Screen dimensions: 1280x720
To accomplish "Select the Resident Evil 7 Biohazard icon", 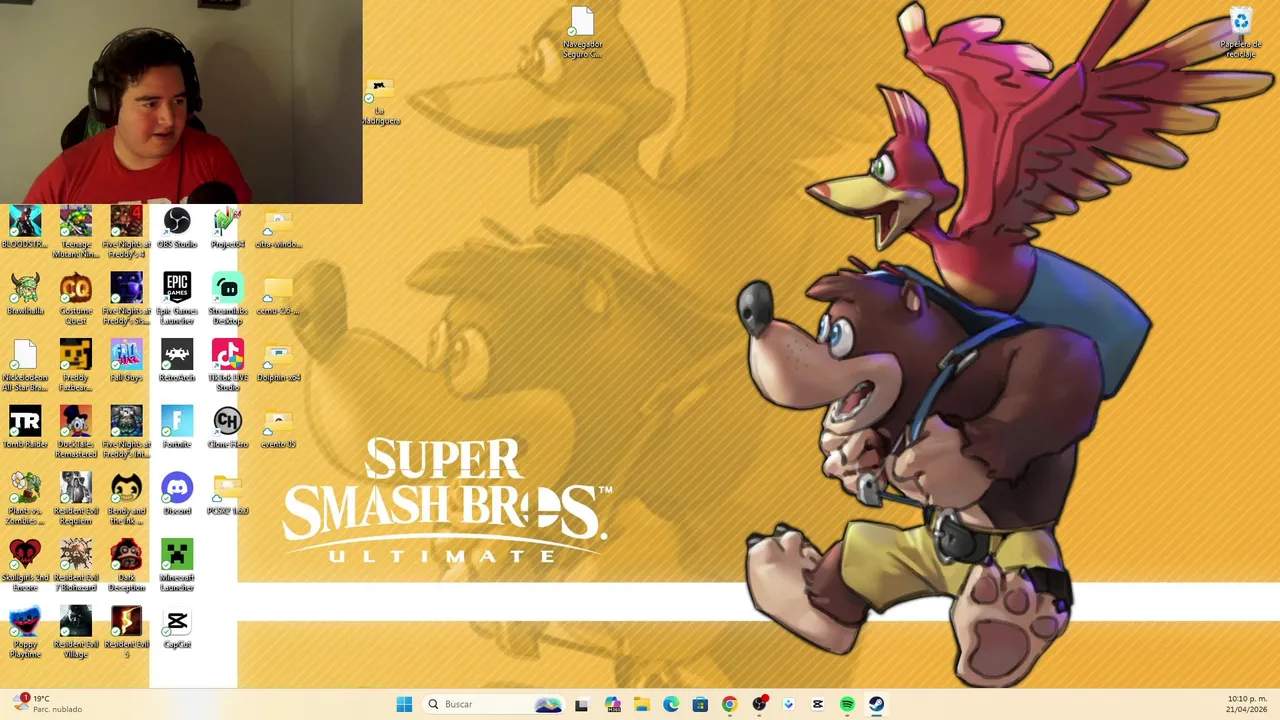I will pyautogui.click(x=76, y=566).
